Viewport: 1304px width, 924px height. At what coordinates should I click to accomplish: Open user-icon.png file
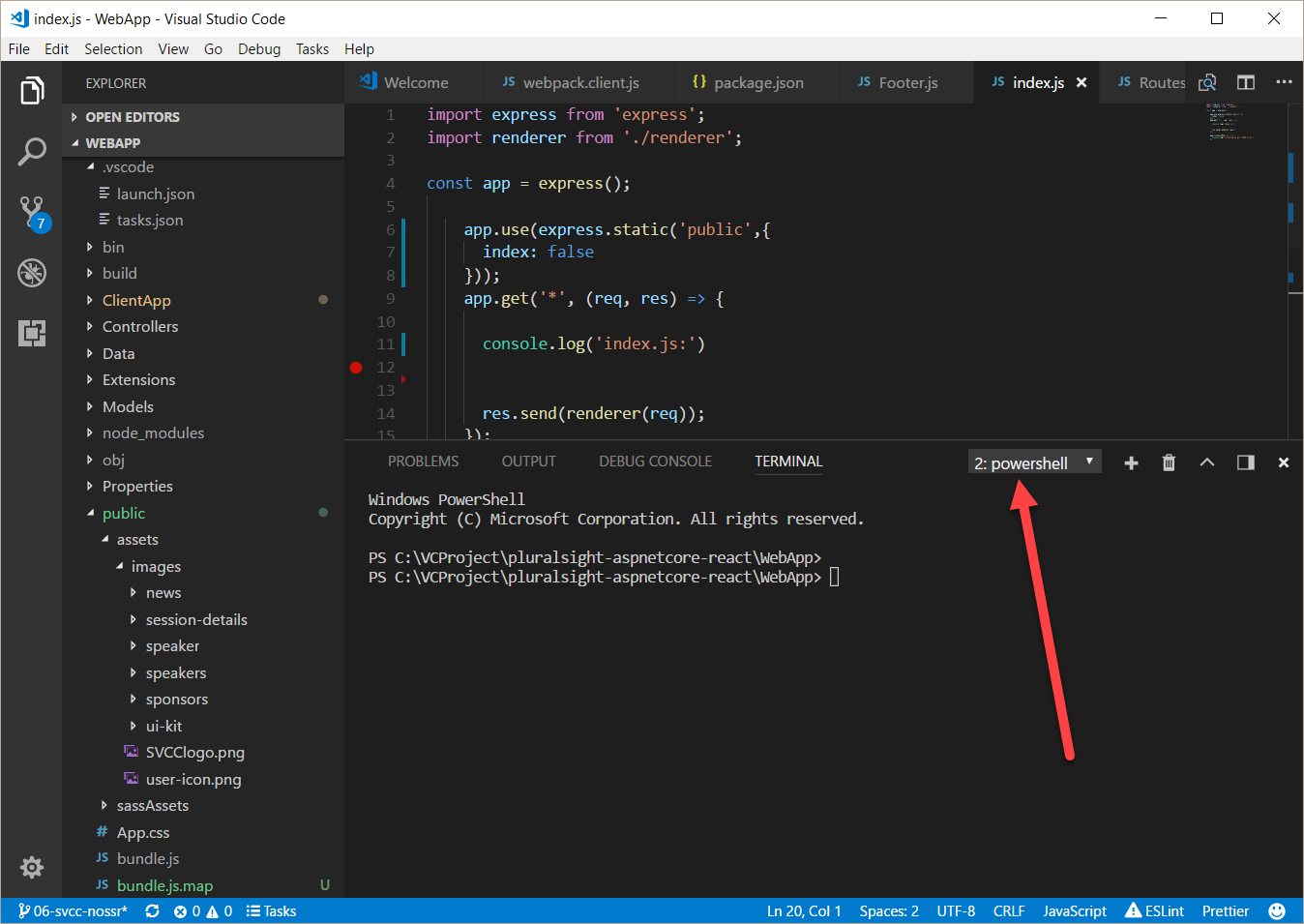[203, 780]
